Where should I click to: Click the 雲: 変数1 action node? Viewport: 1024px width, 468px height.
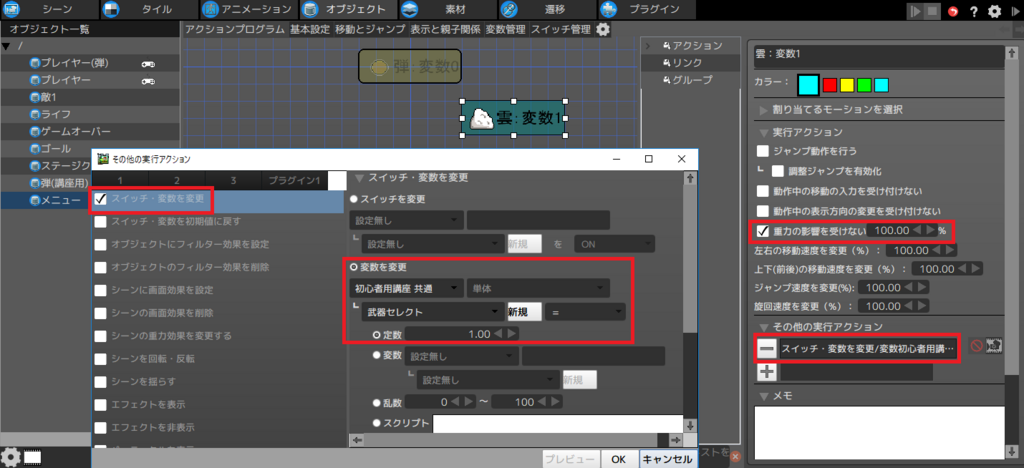(x=515, y=118)
